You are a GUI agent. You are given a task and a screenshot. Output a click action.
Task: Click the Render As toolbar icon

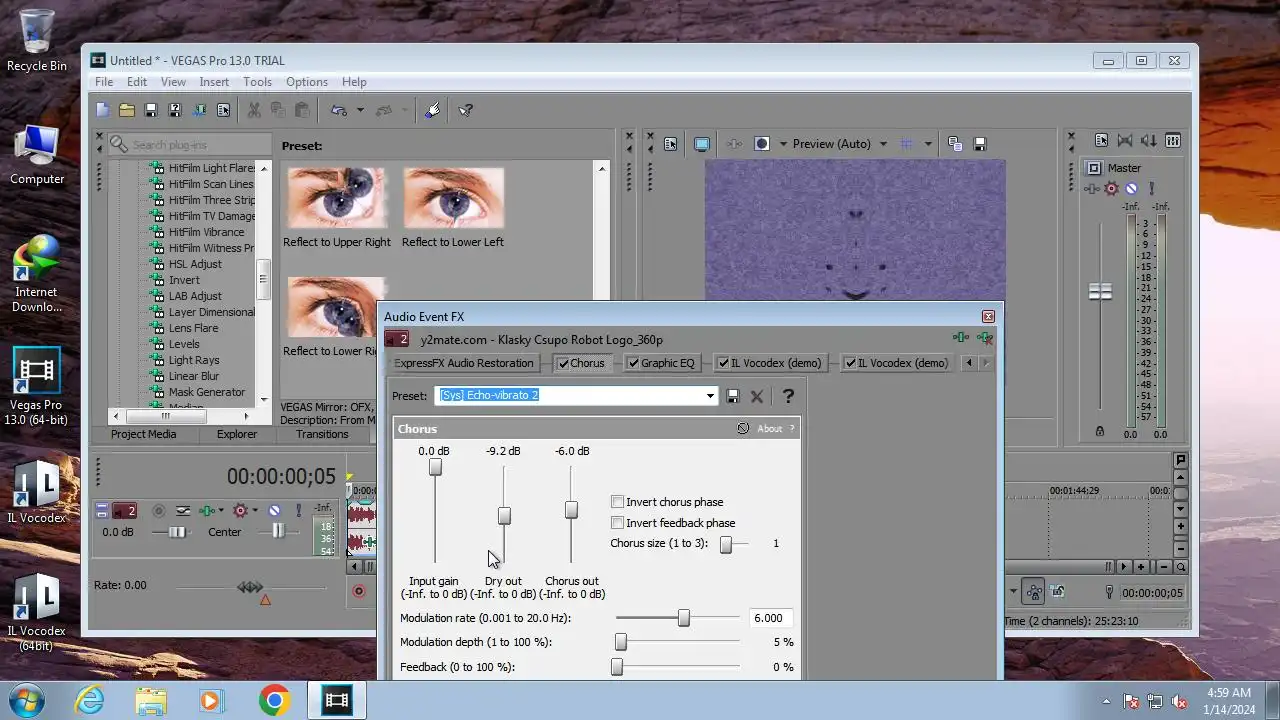tap(199, 110)
